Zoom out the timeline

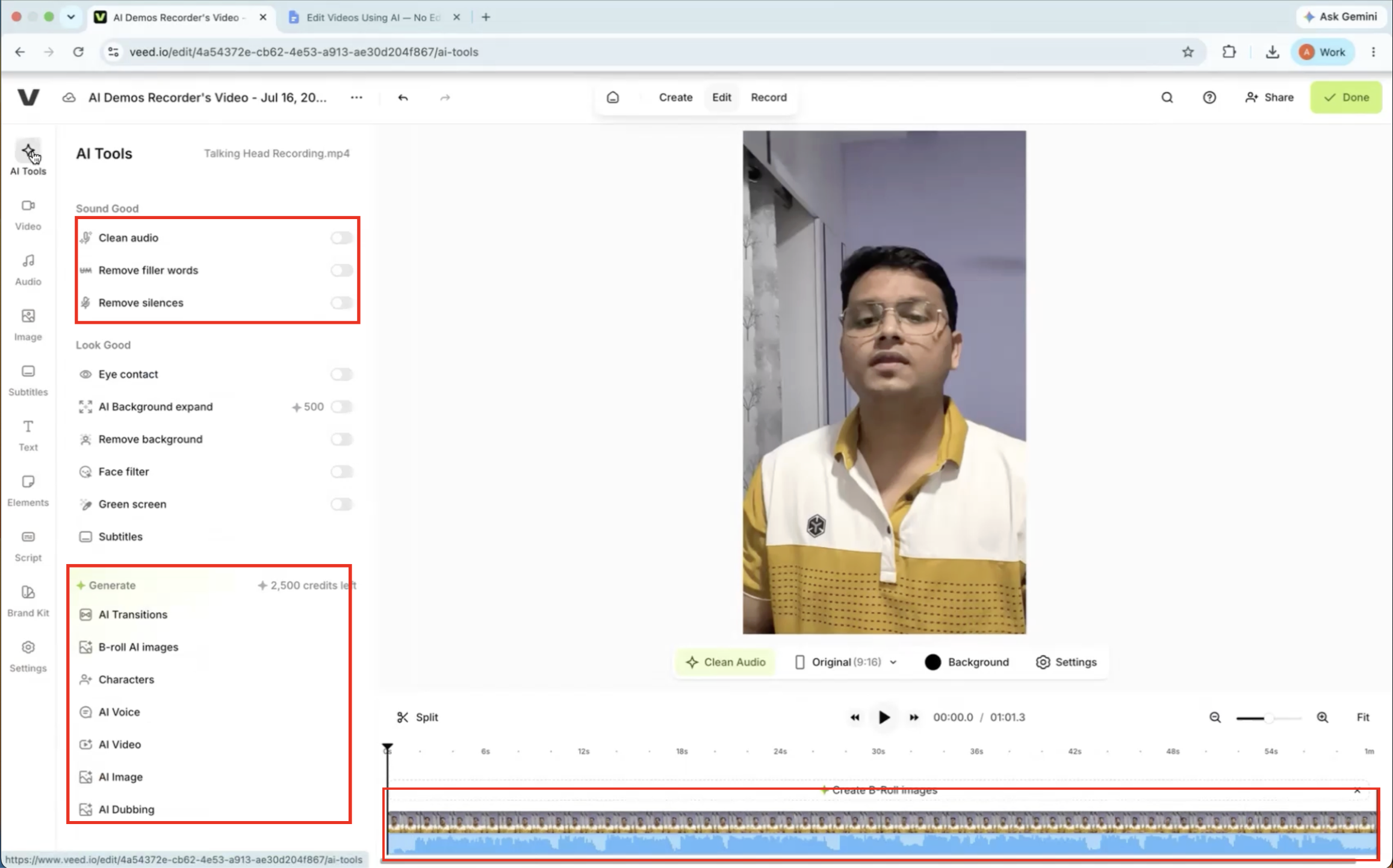[x=1215, y=717]
